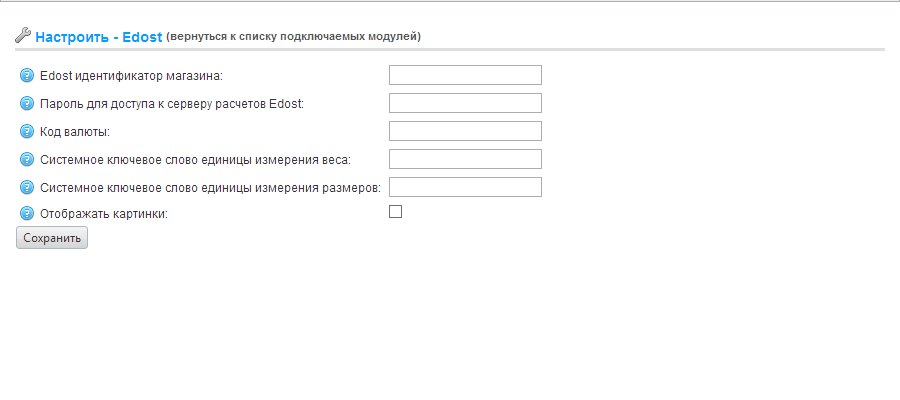This screenshot has width=900, height=400.
Task: Click the Сохранить button
Action: (x=52, y=238)
